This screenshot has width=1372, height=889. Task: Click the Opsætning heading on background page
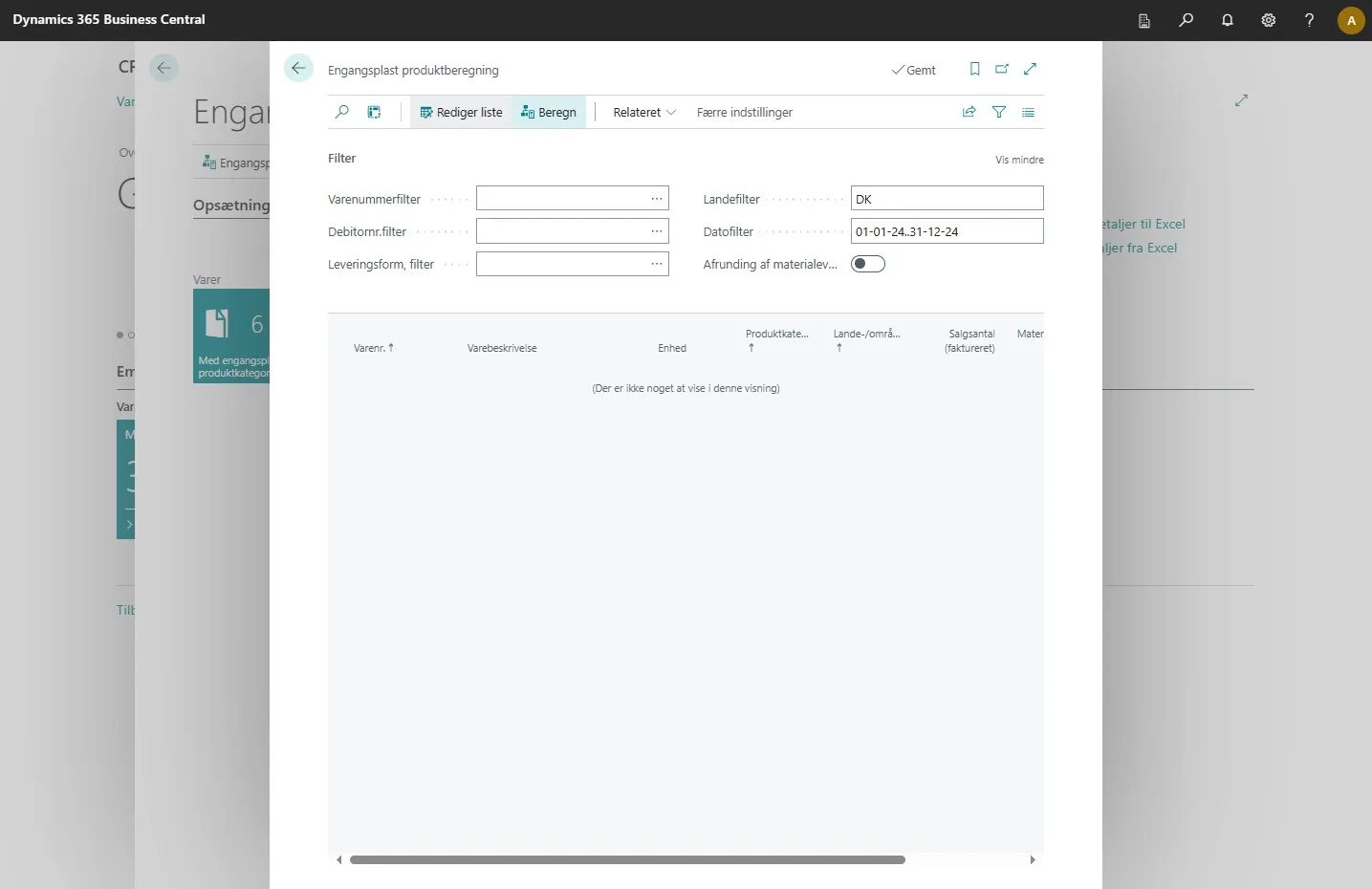point(231,206)
